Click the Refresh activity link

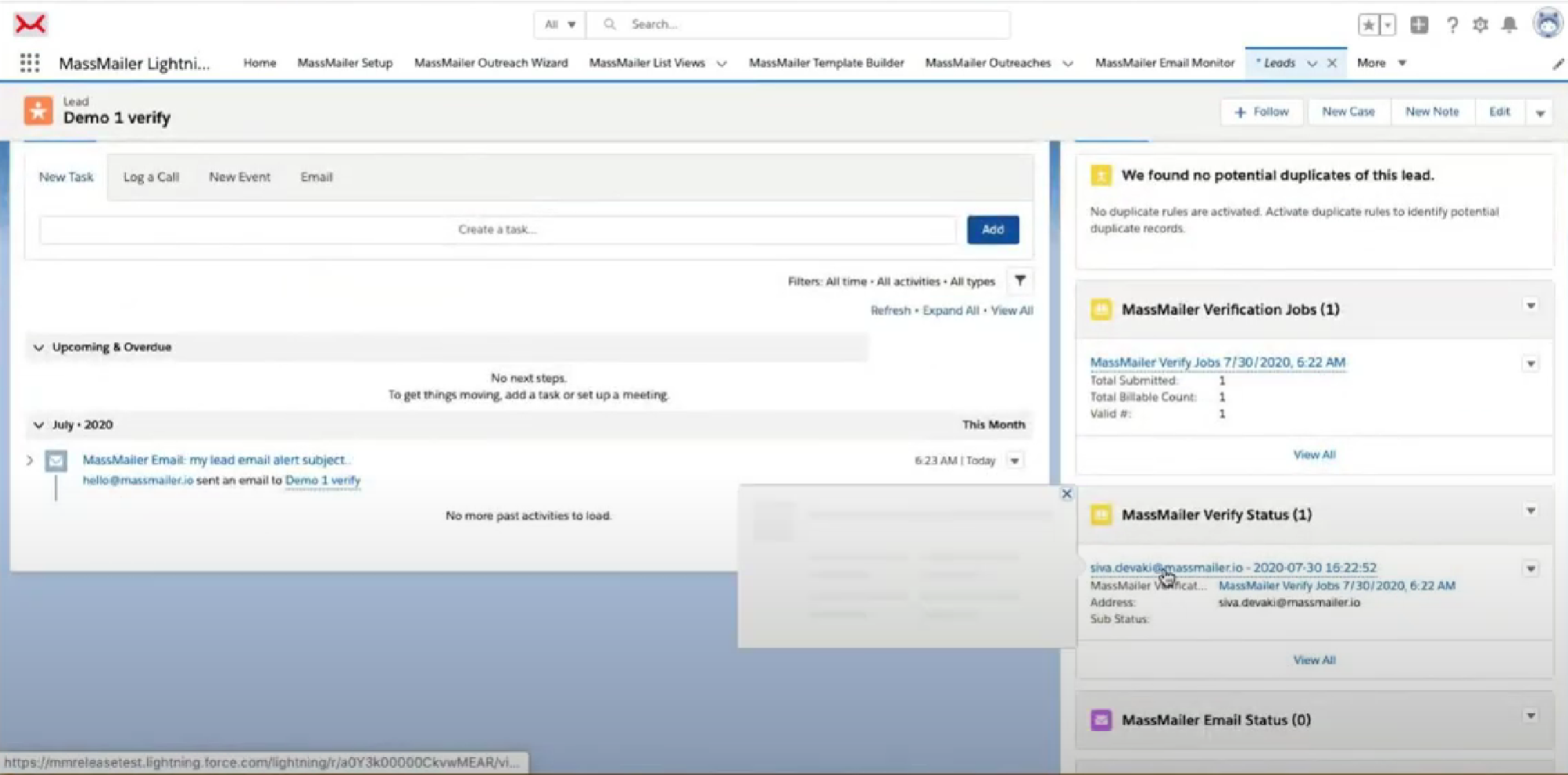coord(890,310)
